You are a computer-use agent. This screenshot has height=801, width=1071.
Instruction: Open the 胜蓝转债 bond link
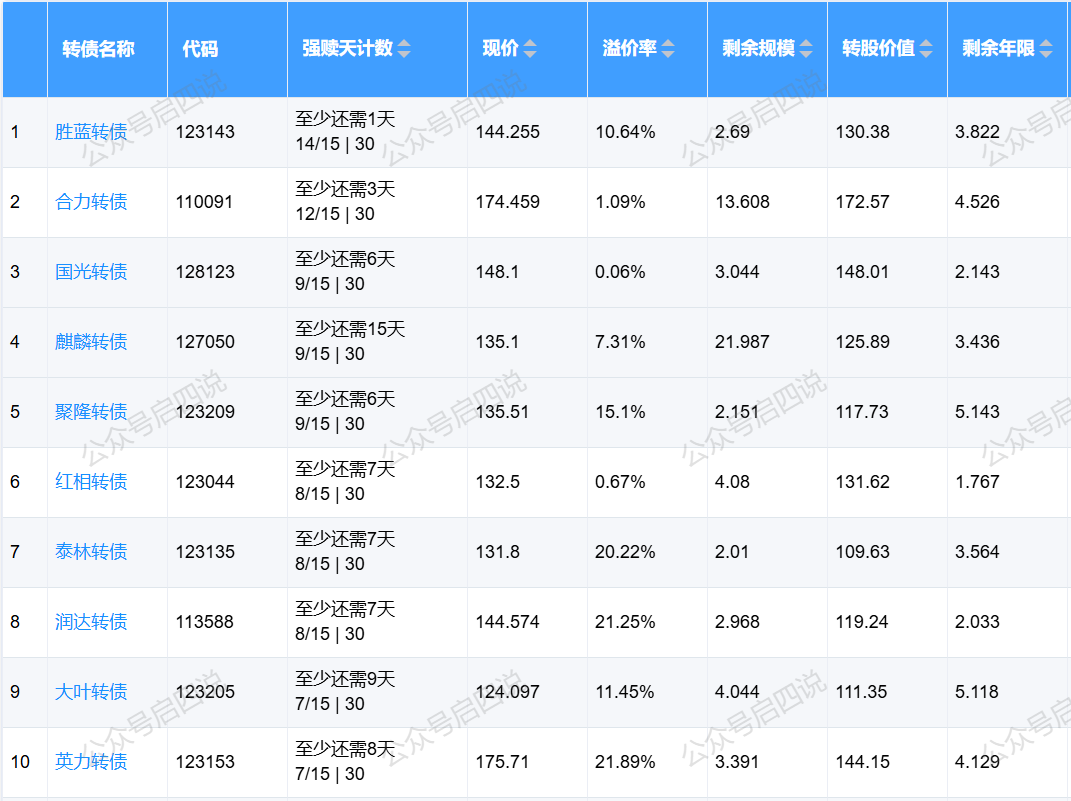pyautogui.click(x=91, y=132)
